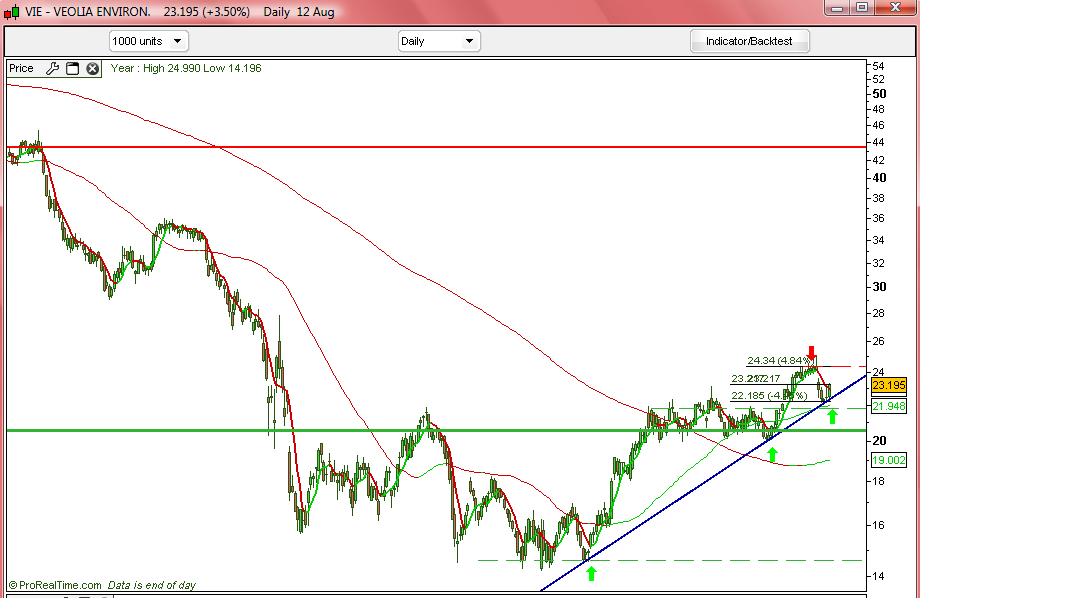Click the Price label in chart panel
The width and height of the screenshot is (1078, 611).
(x=21, y=68)
